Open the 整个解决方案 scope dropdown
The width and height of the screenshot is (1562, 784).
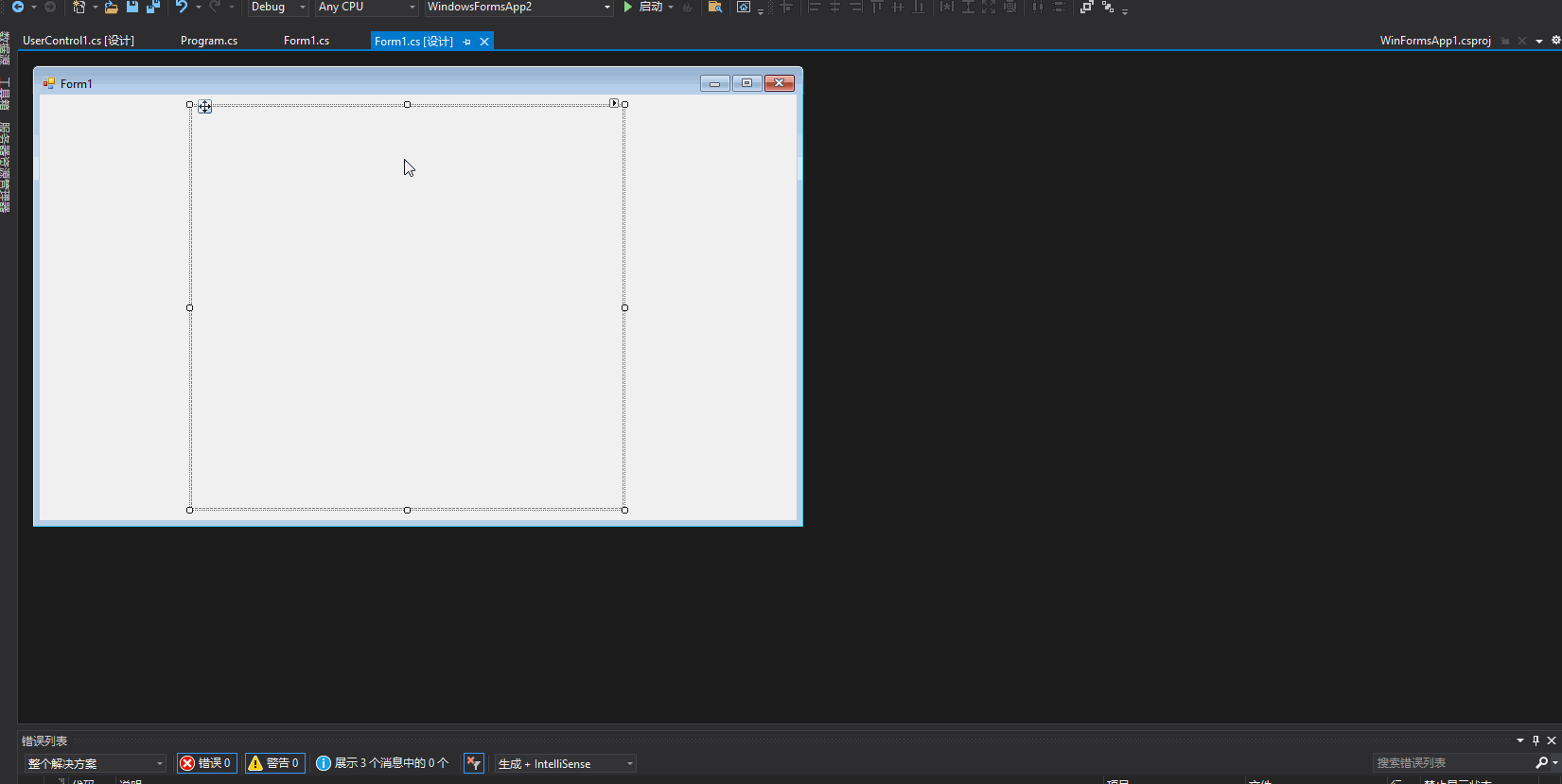pos(95,763)
